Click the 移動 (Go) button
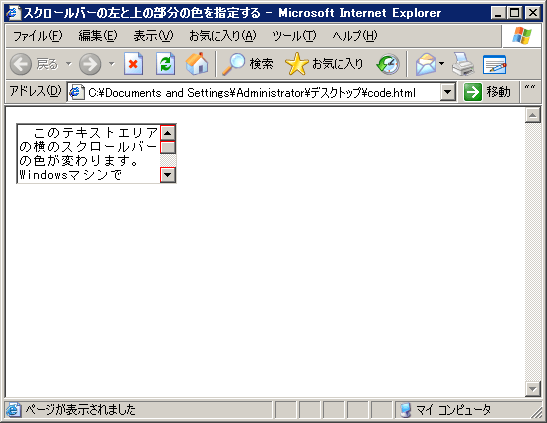 488,92
